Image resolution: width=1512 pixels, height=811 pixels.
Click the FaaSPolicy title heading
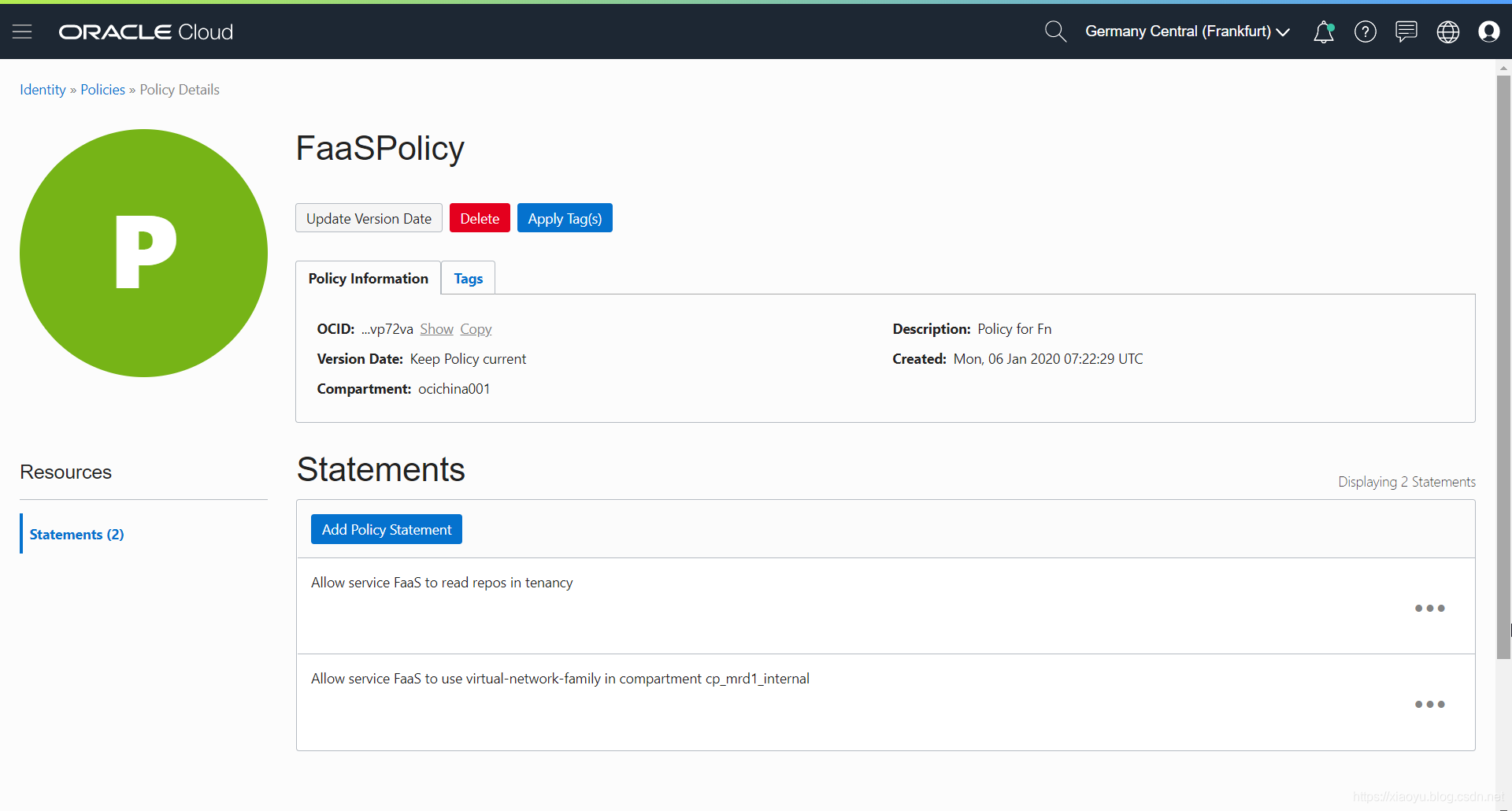pyautogui.click(x=380, y=148)
